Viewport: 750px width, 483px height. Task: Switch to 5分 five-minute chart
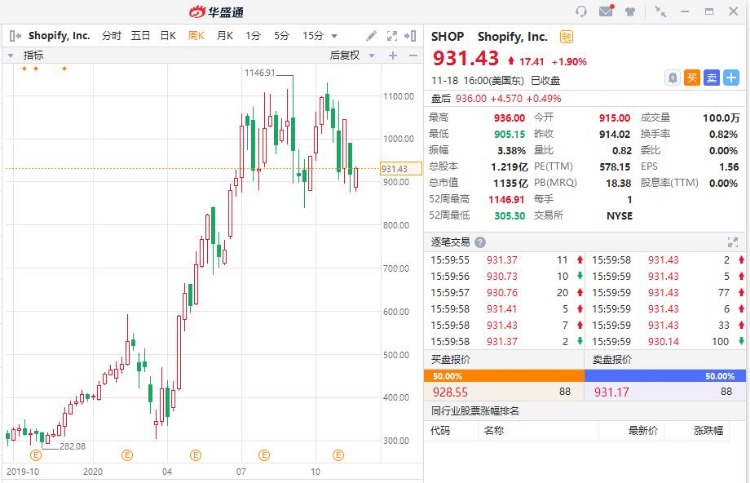point(282,36)
